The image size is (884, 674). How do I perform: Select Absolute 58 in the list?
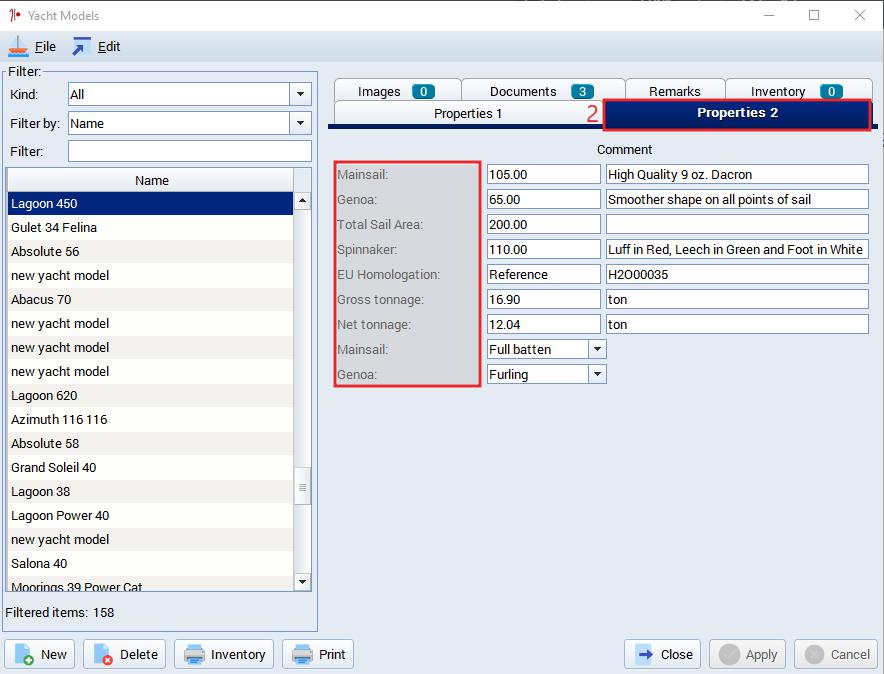pyautogui.click(x=151, y=444)
